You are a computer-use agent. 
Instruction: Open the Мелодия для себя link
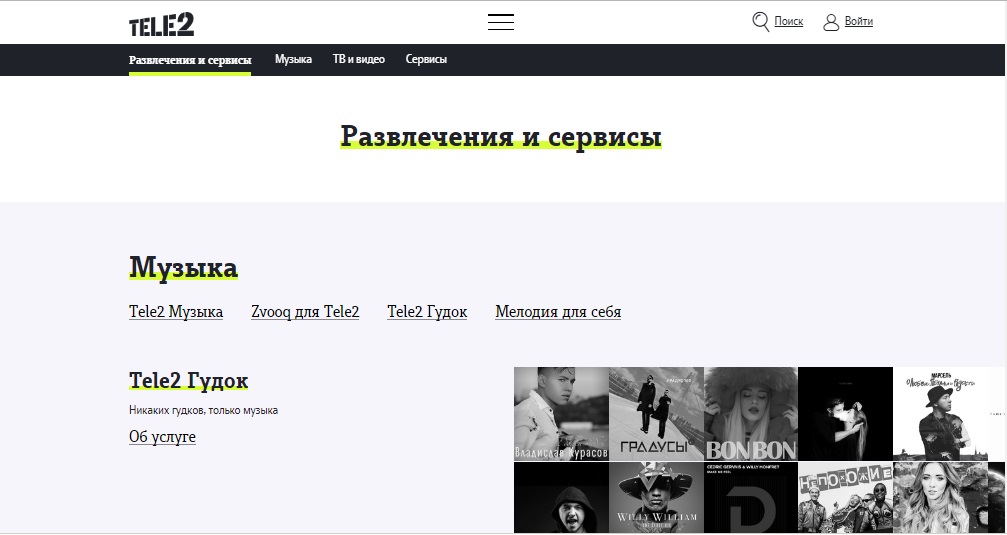point(558,312)
